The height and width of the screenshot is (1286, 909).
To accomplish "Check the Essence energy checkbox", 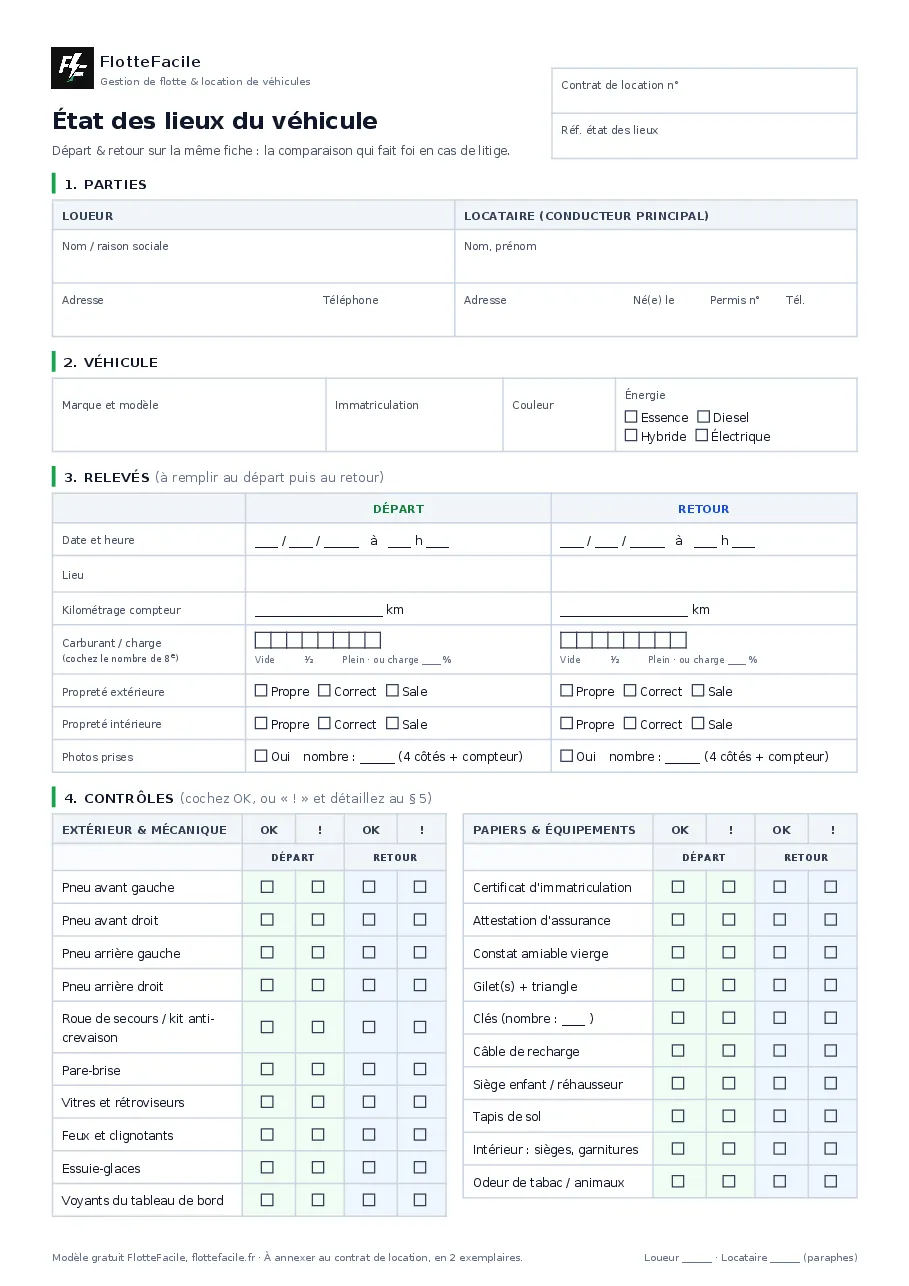I will (x=631, y=417).
